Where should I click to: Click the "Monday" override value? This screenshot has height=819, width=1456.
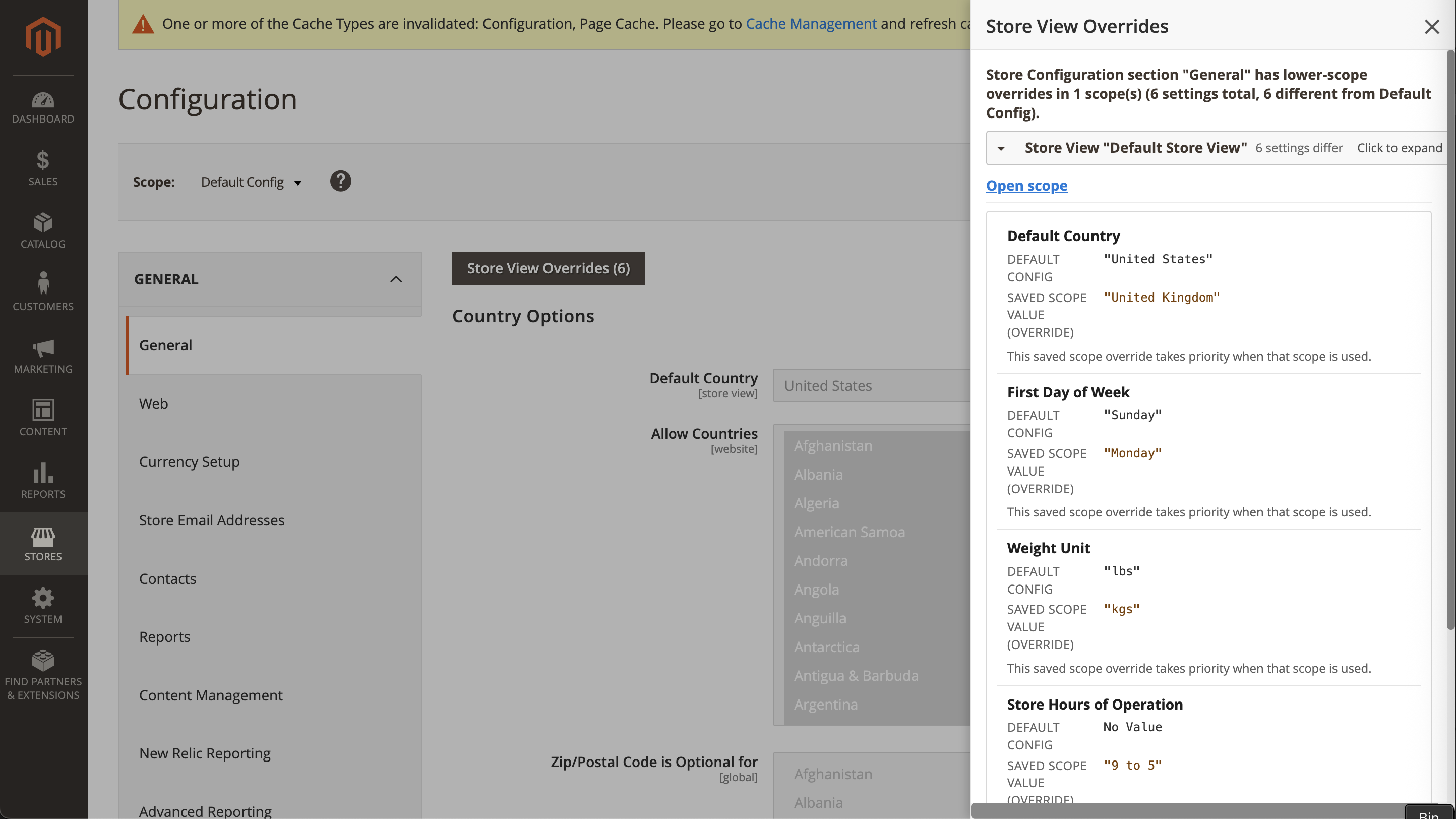pyautogui.click(x=1133, y=453)
